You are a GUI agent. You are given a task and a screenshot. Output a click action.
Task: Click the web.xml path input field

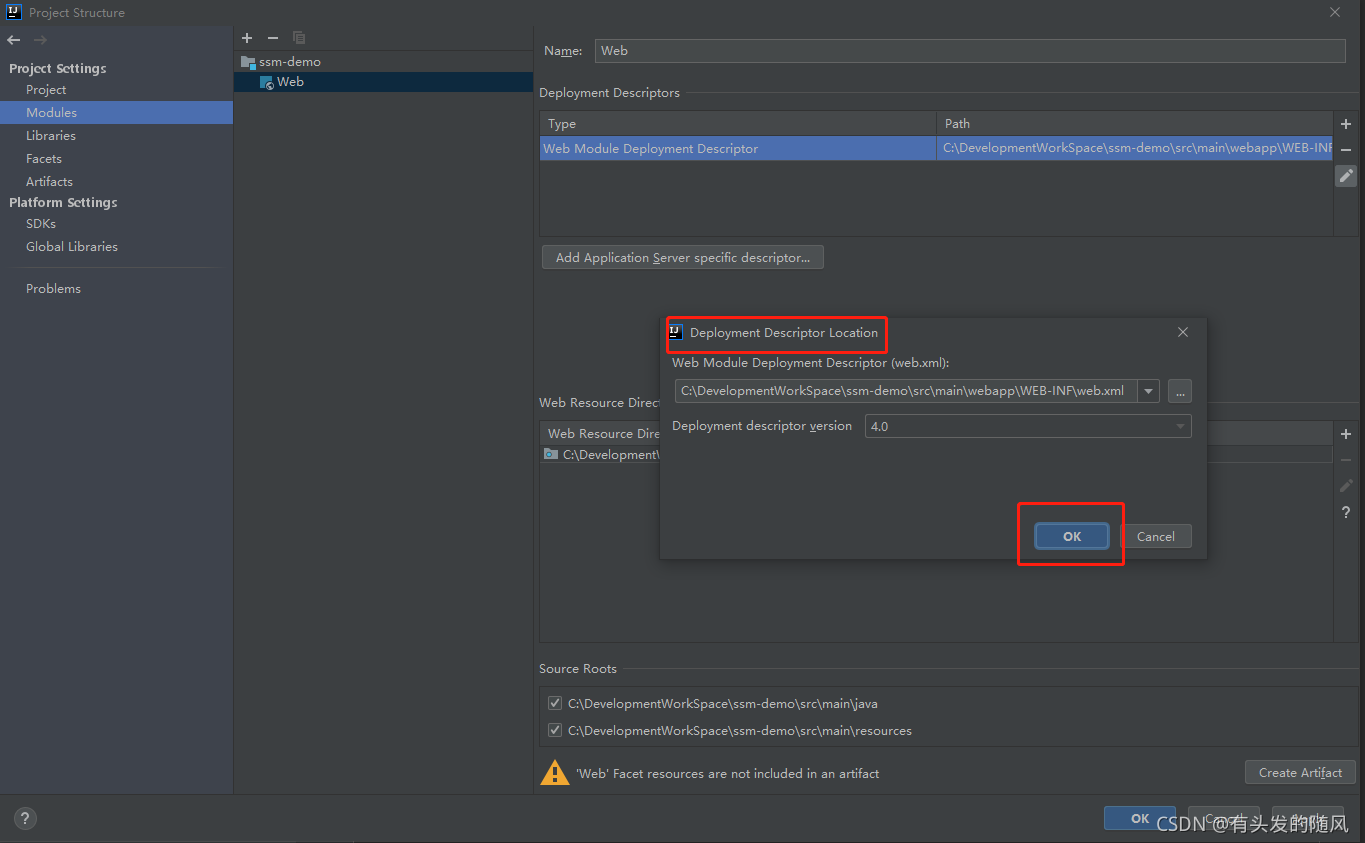(905, 391)
